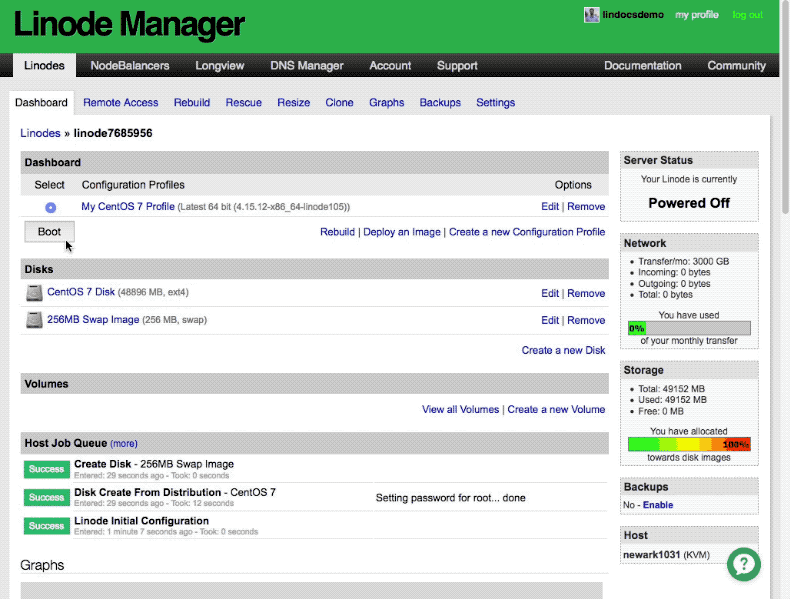Click the storage allocation color bar
This screenshot has height=599, width=790.
688,444
